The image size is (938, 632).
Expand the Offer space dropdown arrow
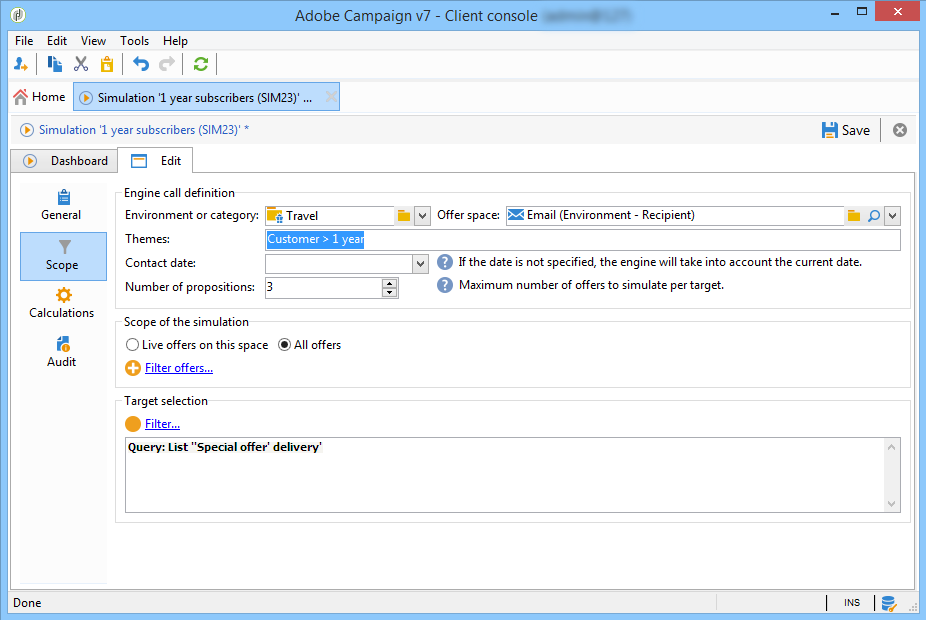(893, 216)
